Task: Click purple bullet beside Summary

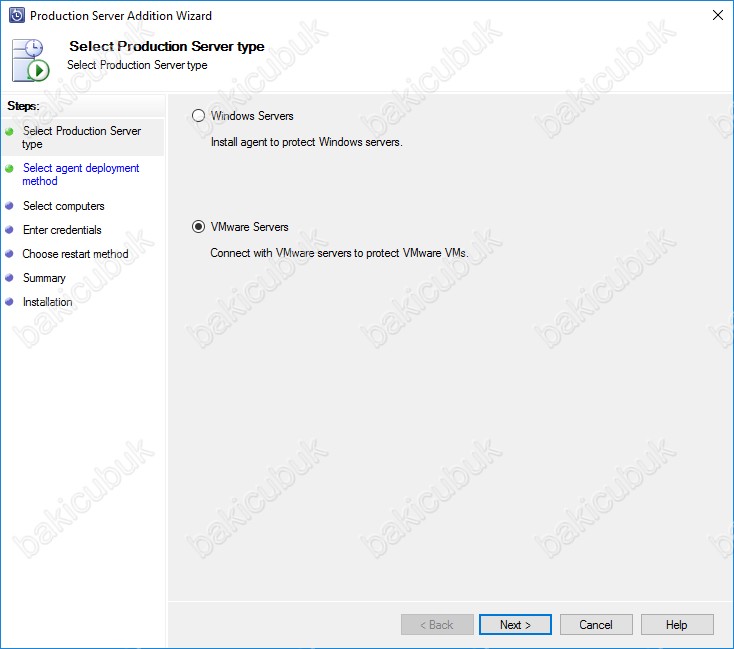Action: pos(9,278)
